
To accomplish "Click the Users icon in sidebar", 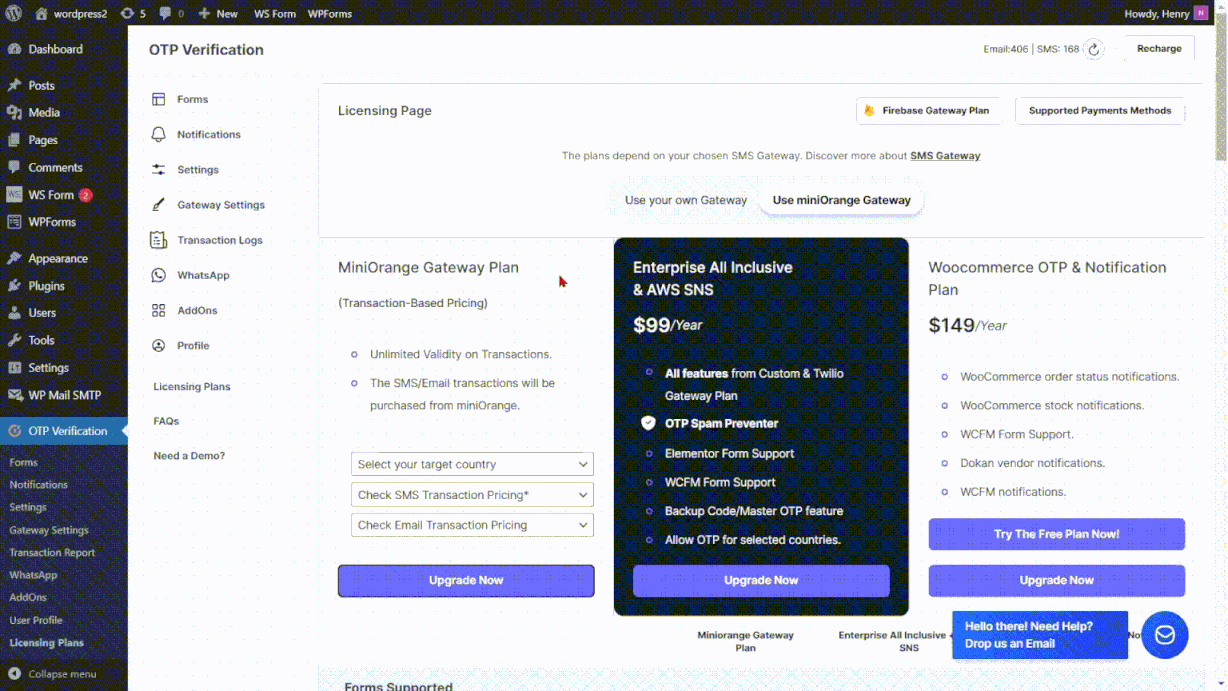I will click(14, 313).
